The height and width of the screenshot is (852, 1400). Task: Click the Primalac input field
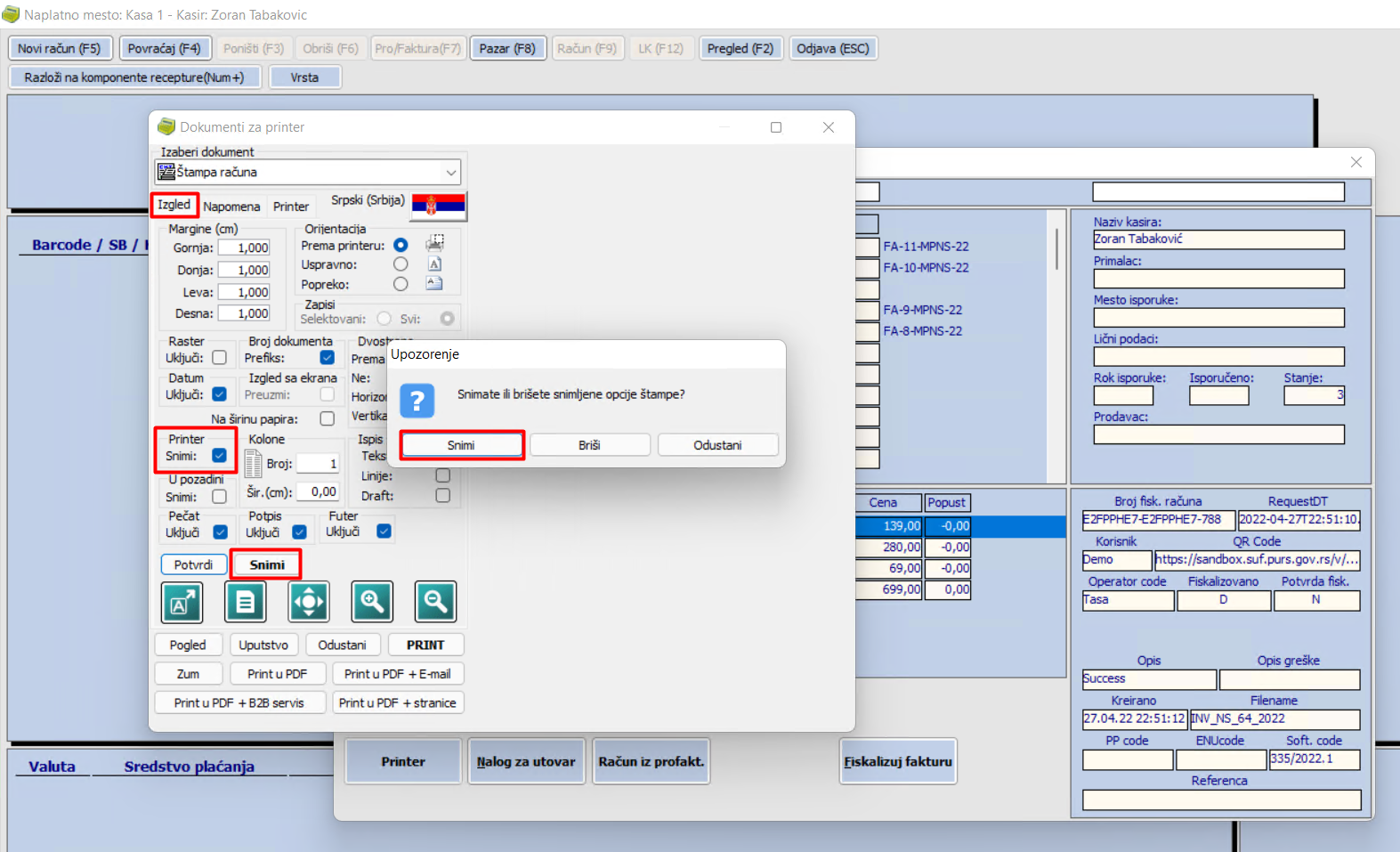1218,279
